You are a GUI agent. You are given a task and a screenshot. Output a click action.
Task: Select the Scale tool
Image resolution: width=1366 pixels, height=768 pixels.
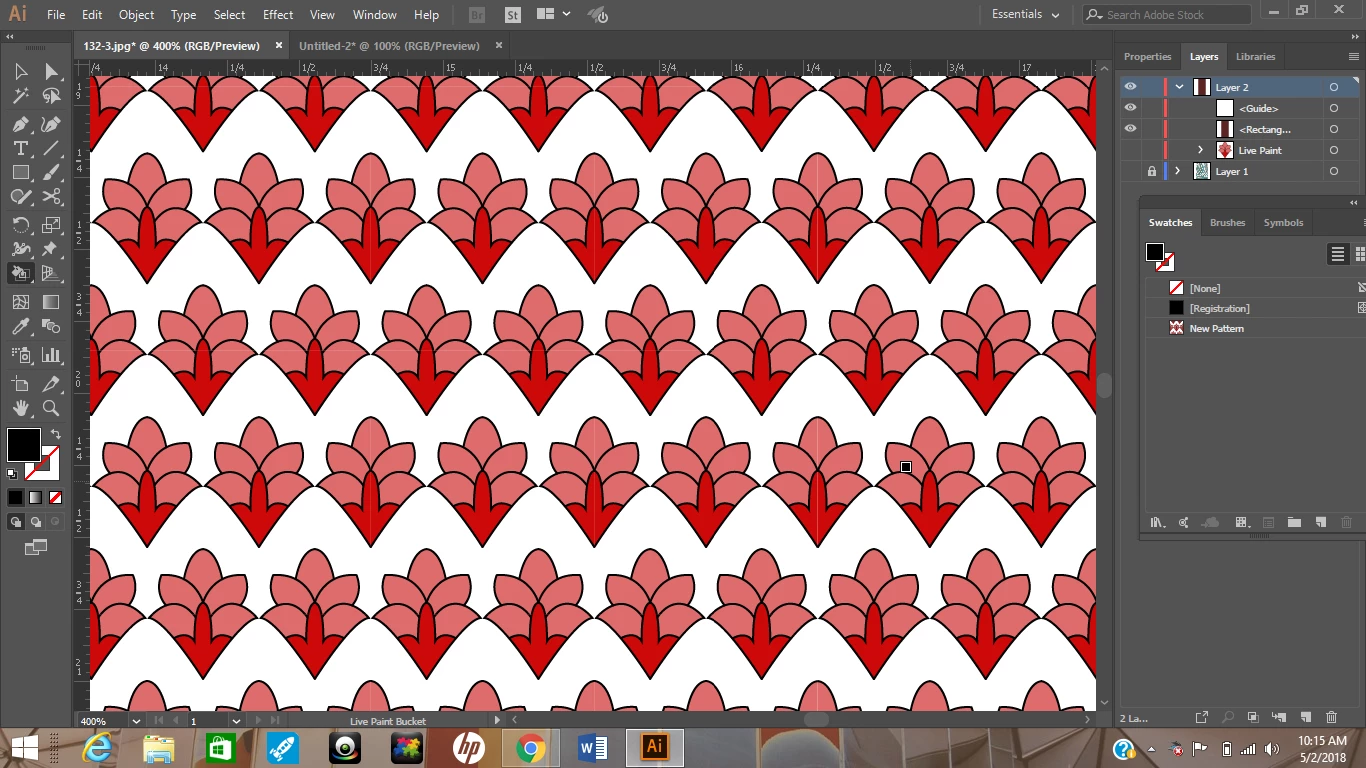pos(51,225)
